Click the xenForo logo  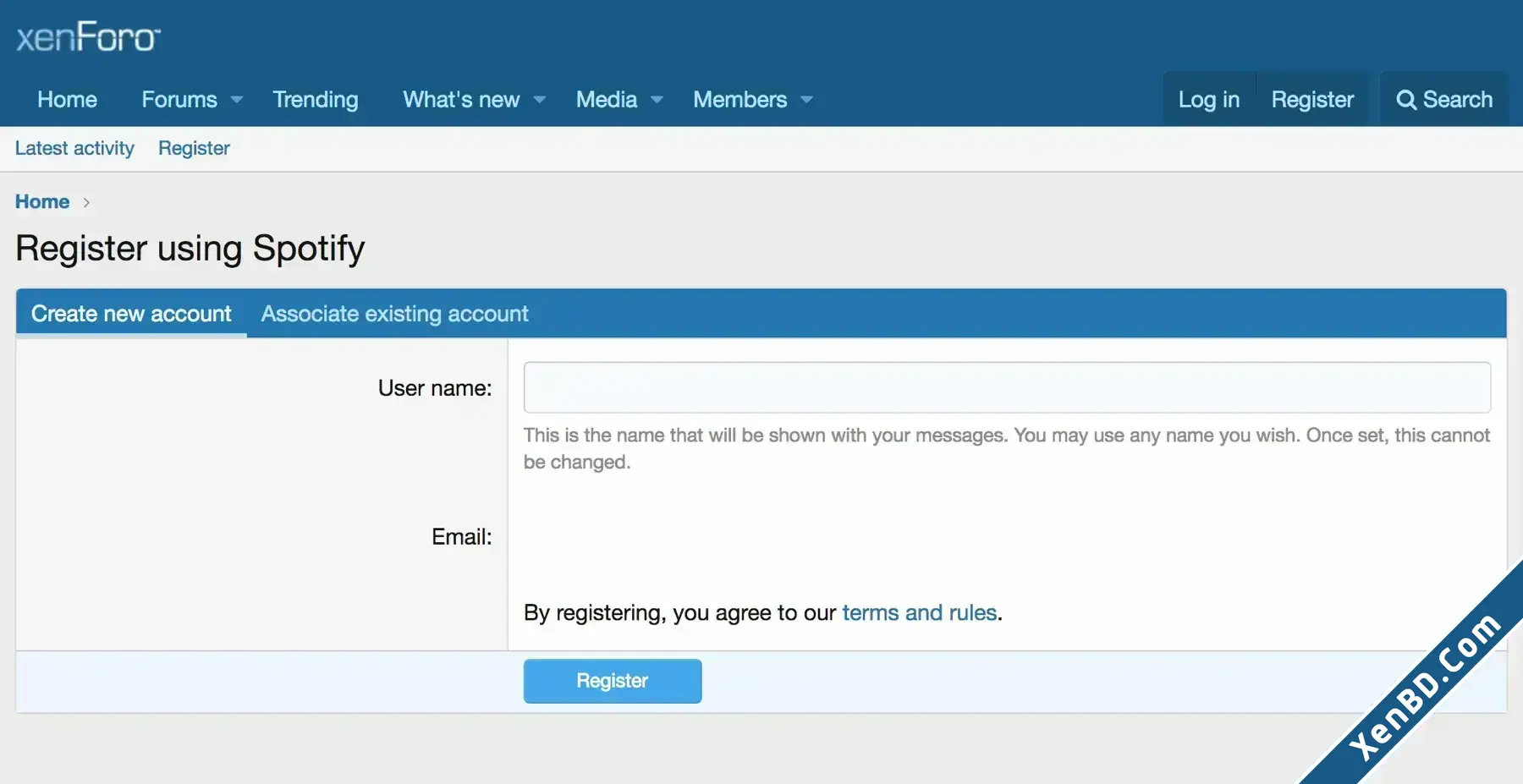[88, 37]
